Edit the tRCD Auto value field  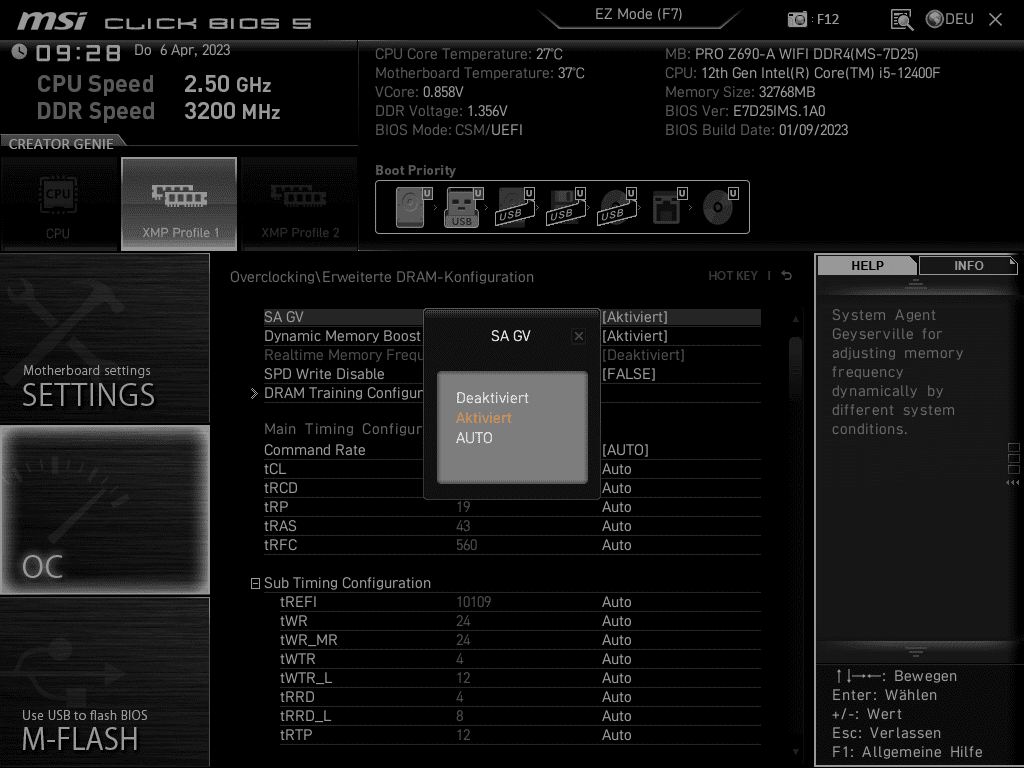coord(616,488)
